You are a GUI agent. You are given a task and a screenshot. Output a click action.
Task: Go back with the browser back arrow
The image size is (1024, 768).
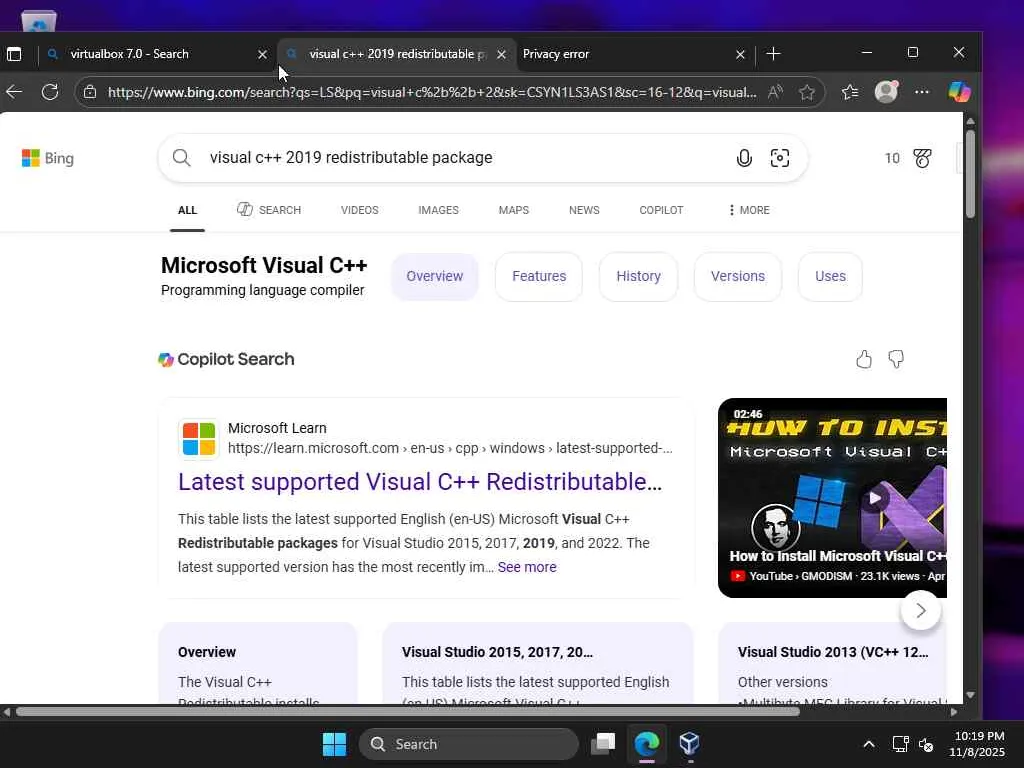pyautogui.click(x=14, y=92)
